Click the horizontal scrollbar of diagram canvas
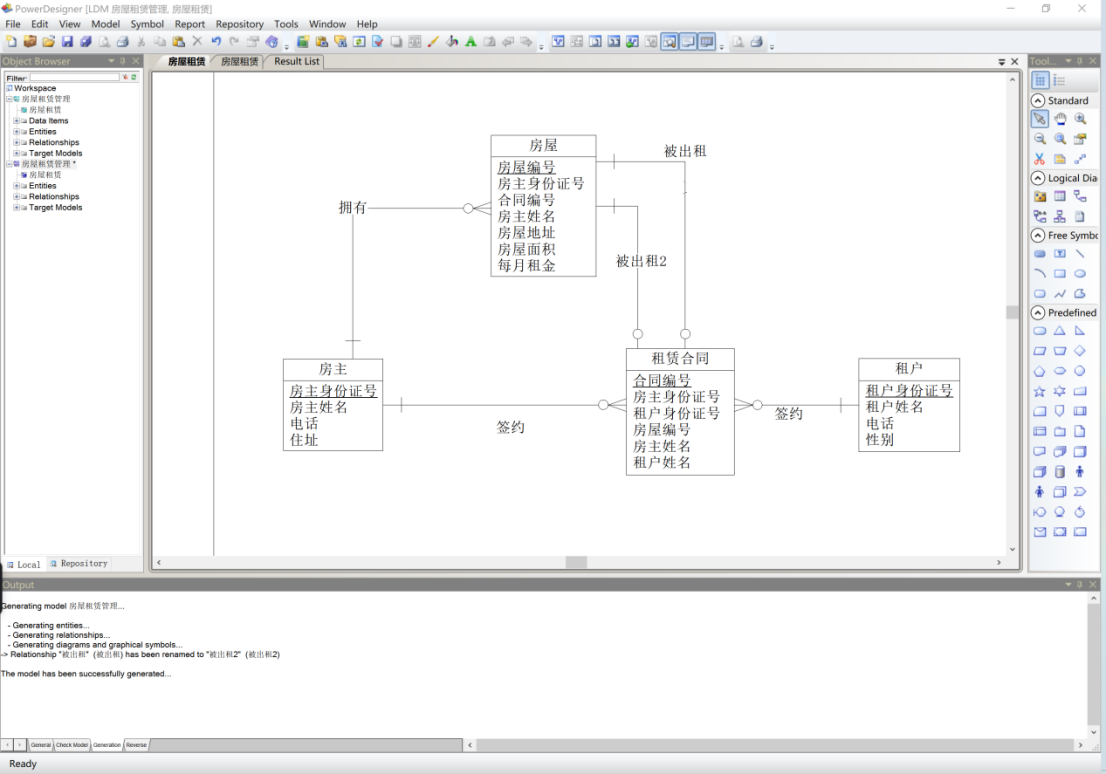The width and height of the screenshot is (1106, 774). tap(578, 562)
